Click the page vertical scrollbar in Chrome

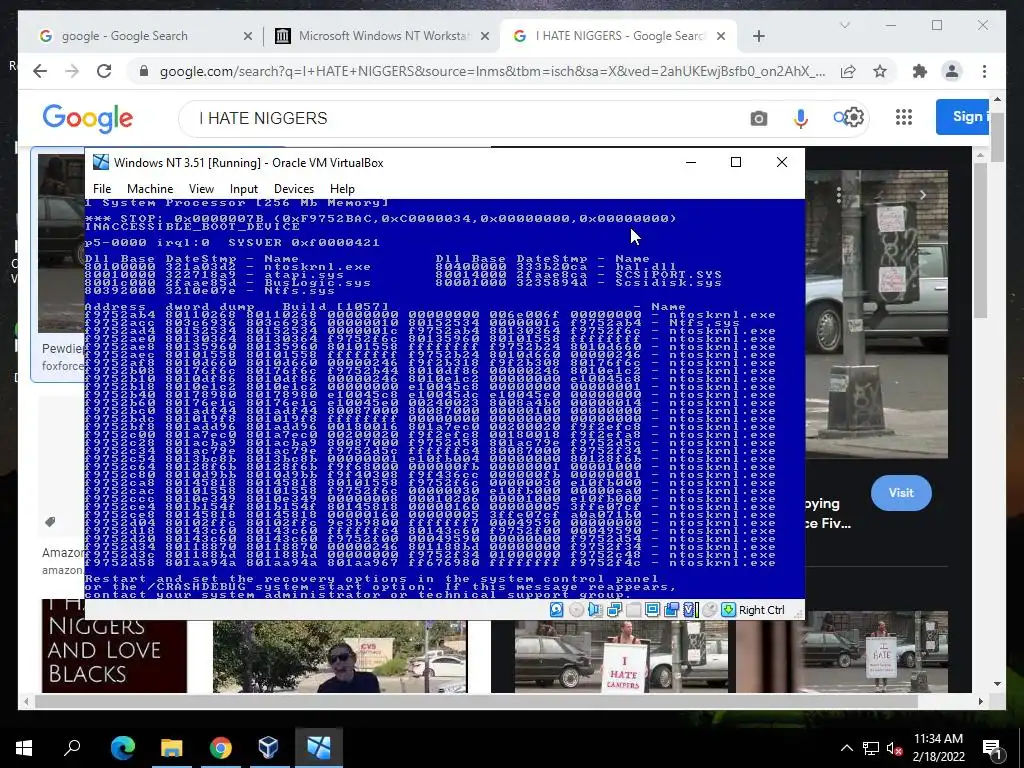(x=997, y=137)
